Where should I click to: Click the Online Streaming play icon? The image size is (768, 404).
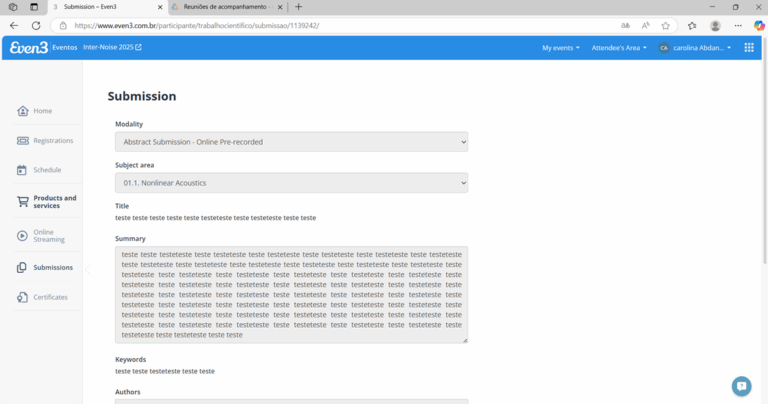[x=23, y=235]
